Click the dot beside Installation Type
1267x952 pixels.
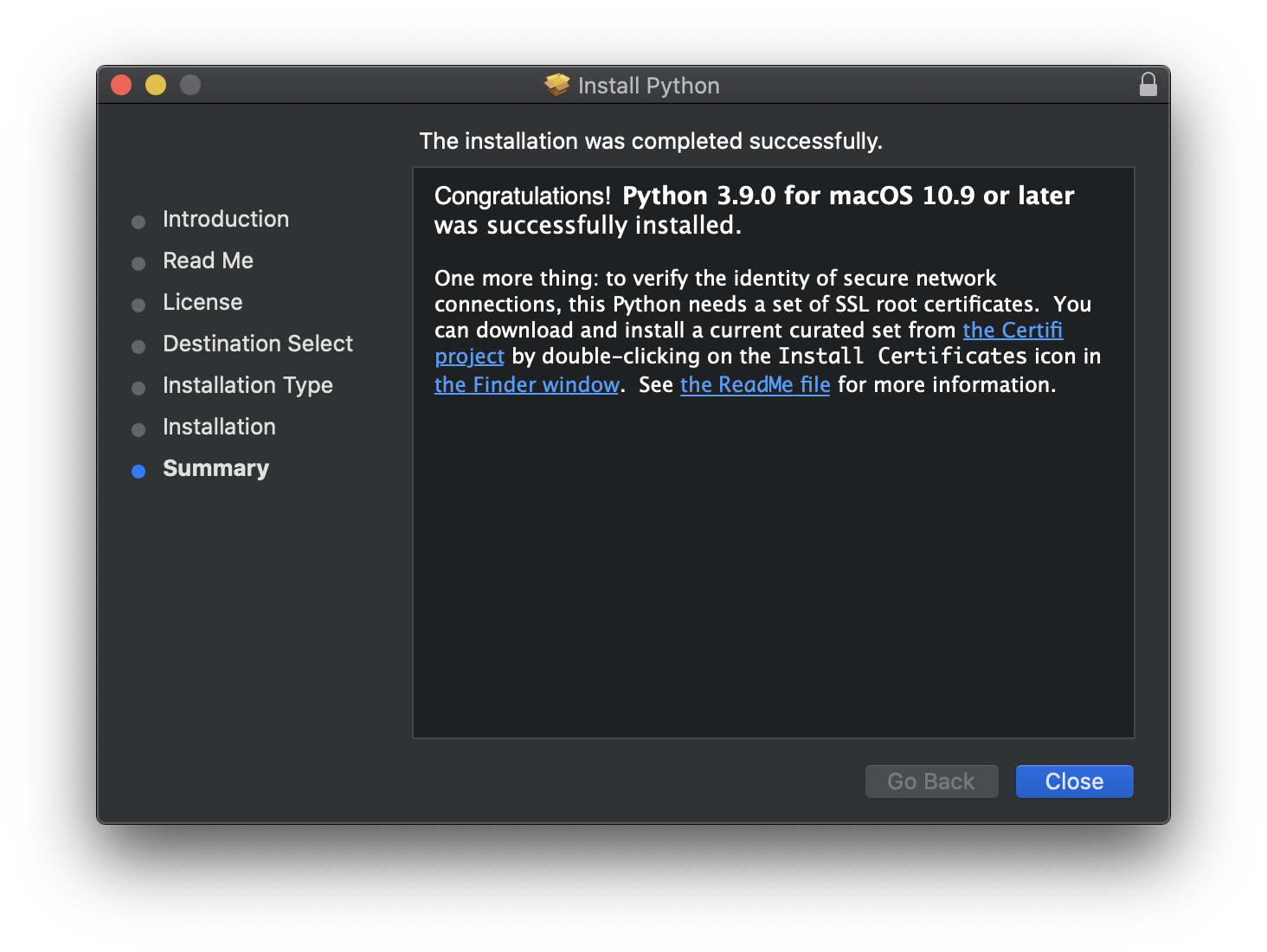point(138,388)
